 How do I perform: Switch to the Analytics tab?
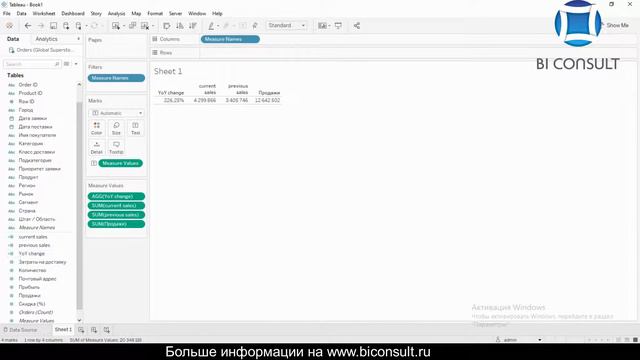tap(47, 39)
